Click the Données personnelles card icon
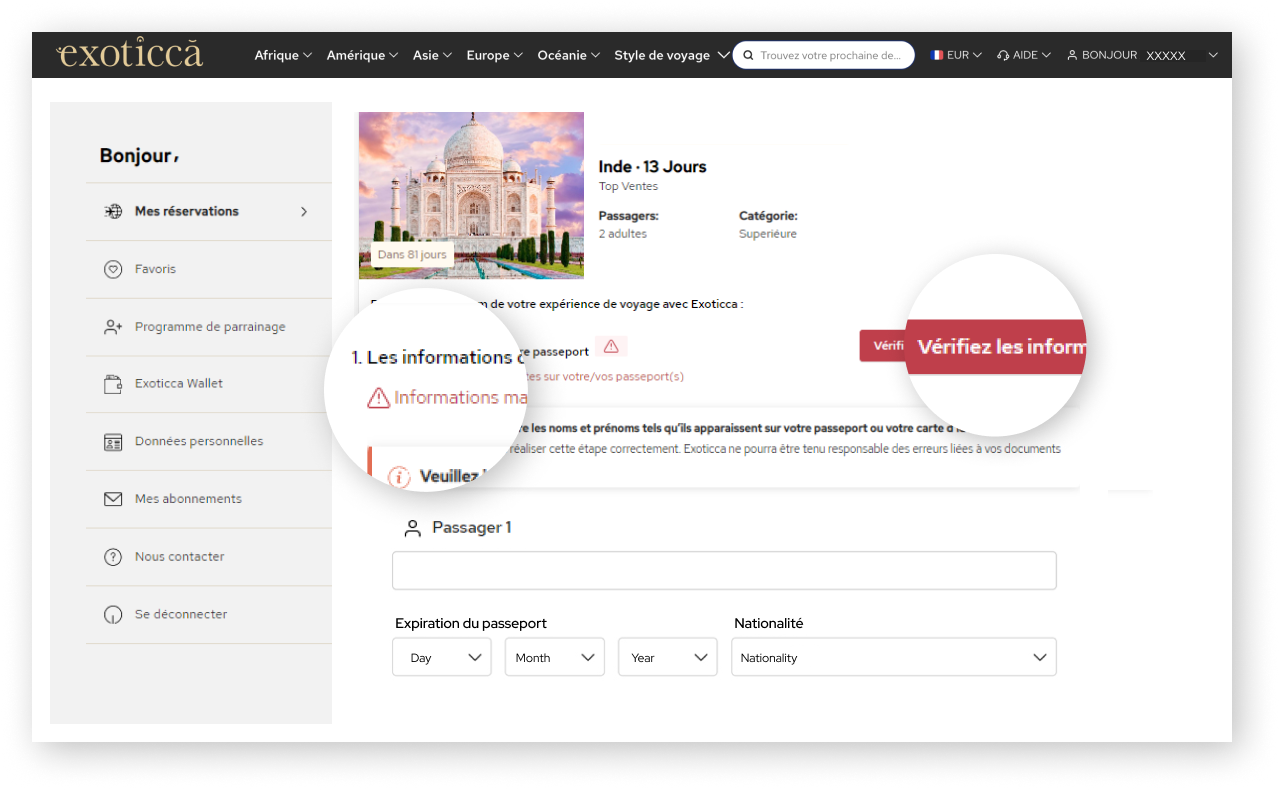This screenshot has height=790, width=1280. tap(113, 441)
